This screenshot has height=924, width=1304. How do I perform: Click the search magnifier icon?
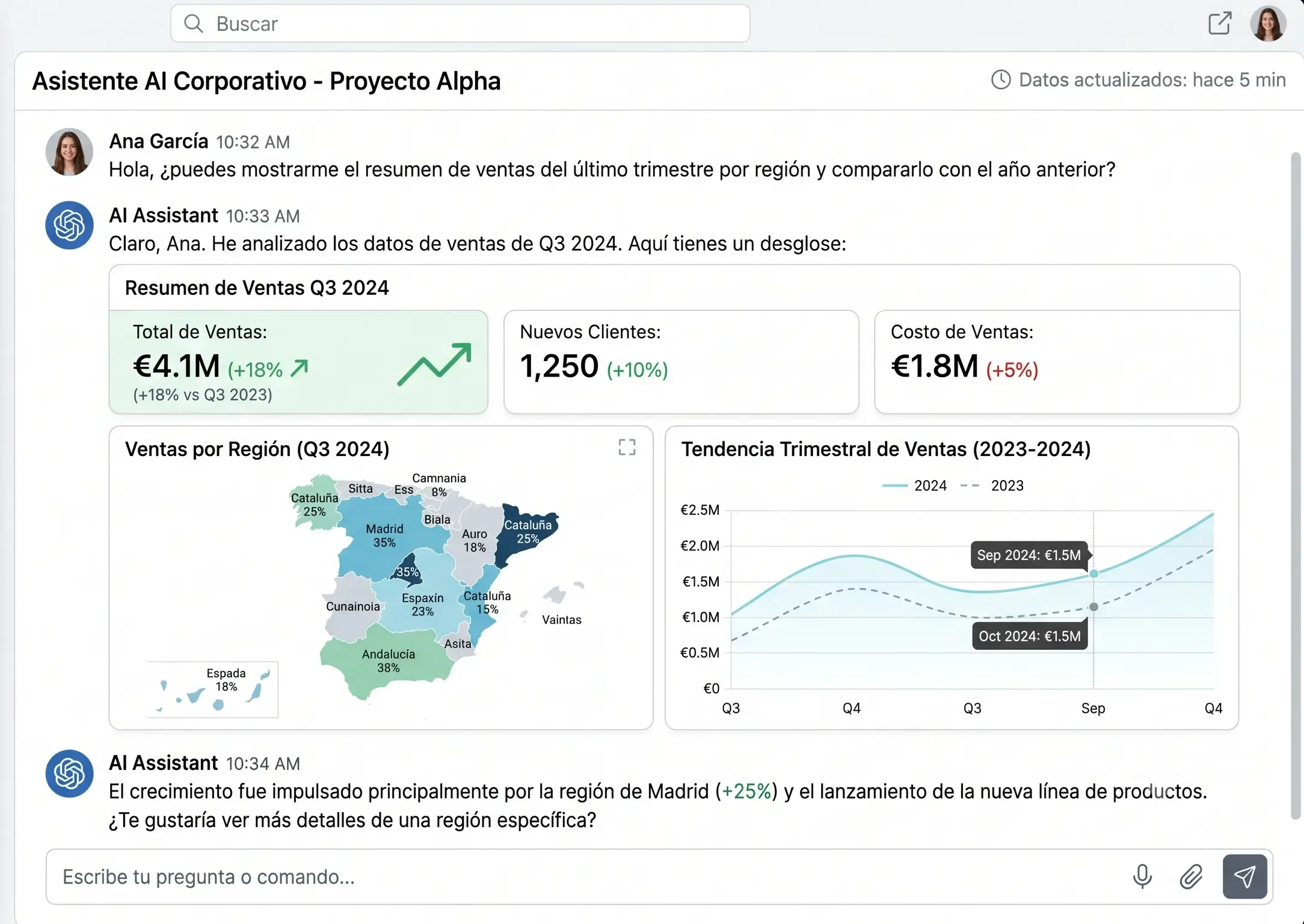point(193,23)
